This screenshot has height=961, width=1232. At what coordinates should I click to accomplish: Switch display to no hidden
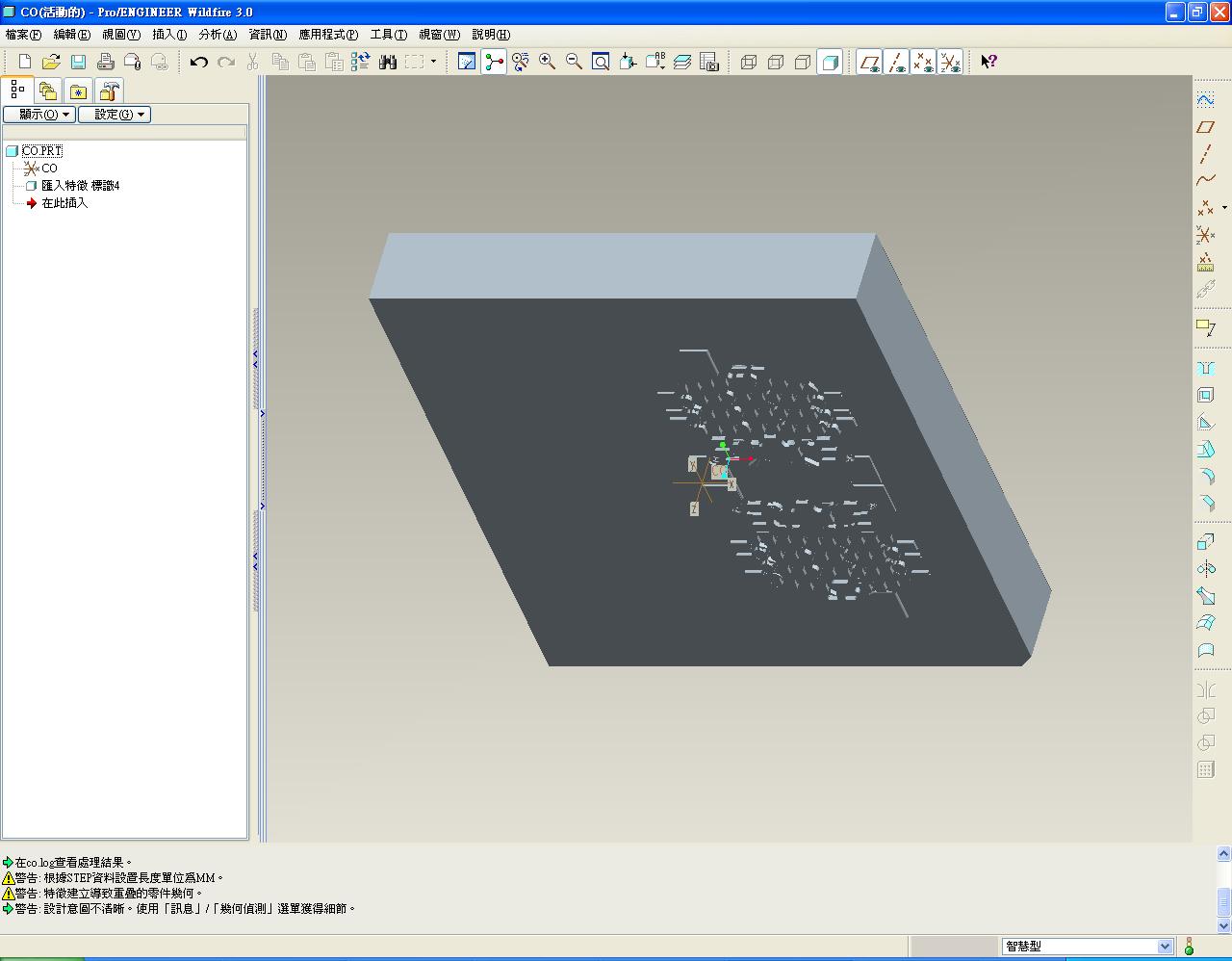tap(803, 62)
